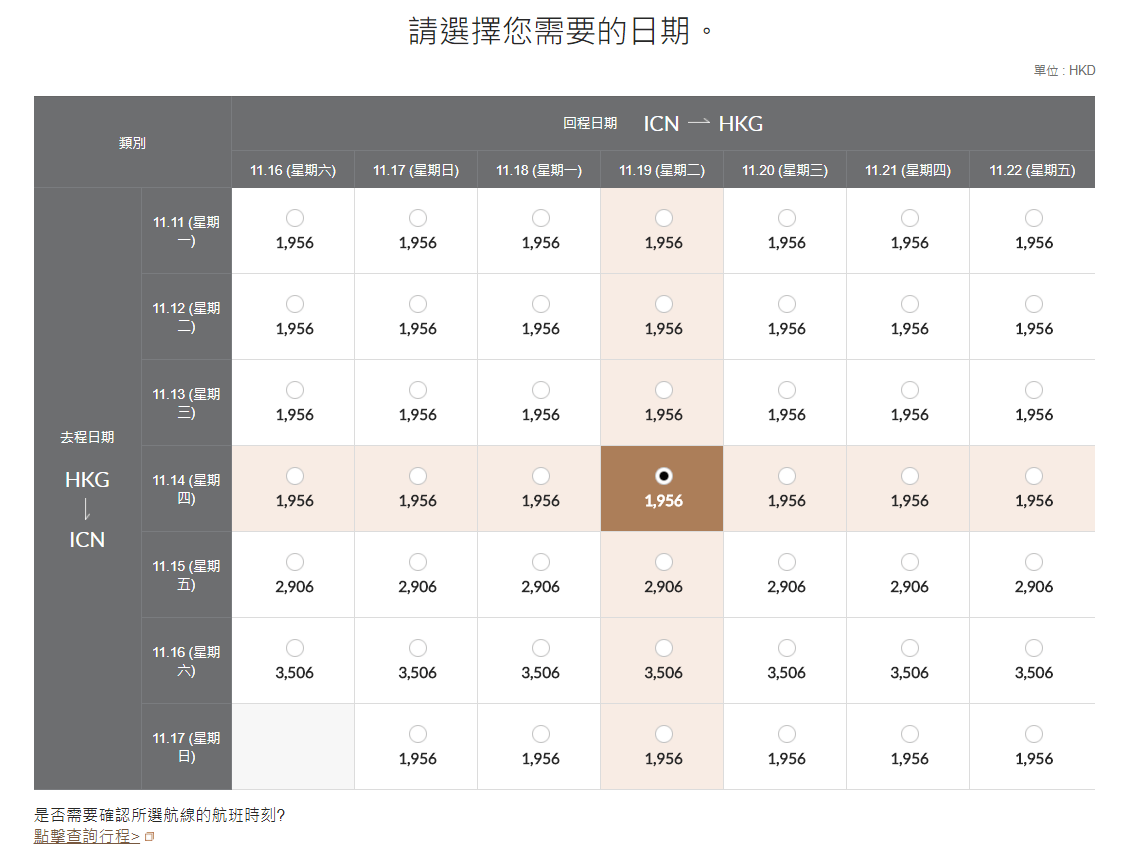The height and width of the screenshot is (868, 1128).
Task: Select radio for depart 11.17, return 11.20
Action: click(x=787, y=734)
